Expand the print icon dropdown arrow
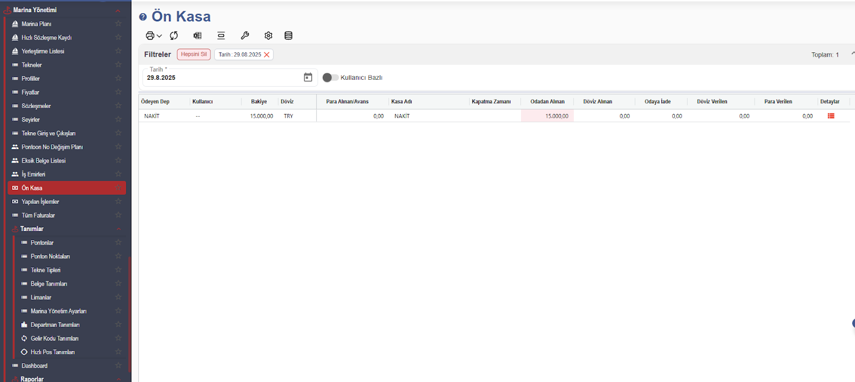855x382 pixels. tap(160, 35)
